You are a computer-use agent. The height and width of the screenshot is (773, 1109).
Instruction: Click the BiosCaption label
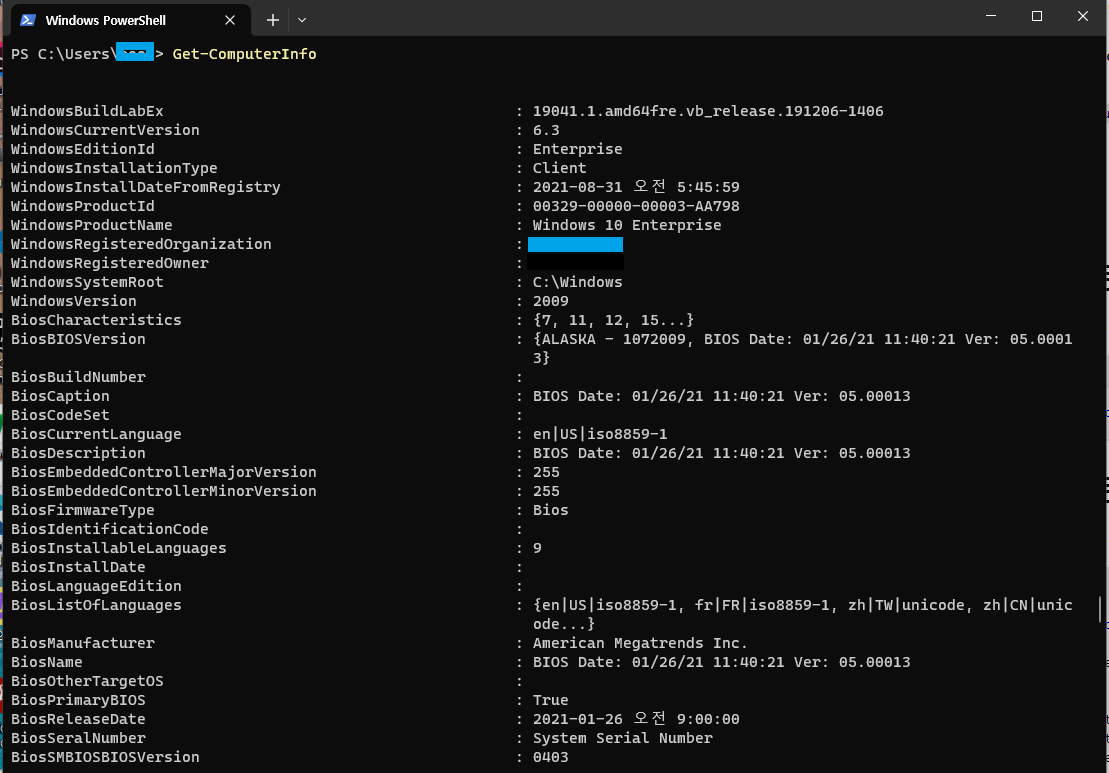(60, 396)
